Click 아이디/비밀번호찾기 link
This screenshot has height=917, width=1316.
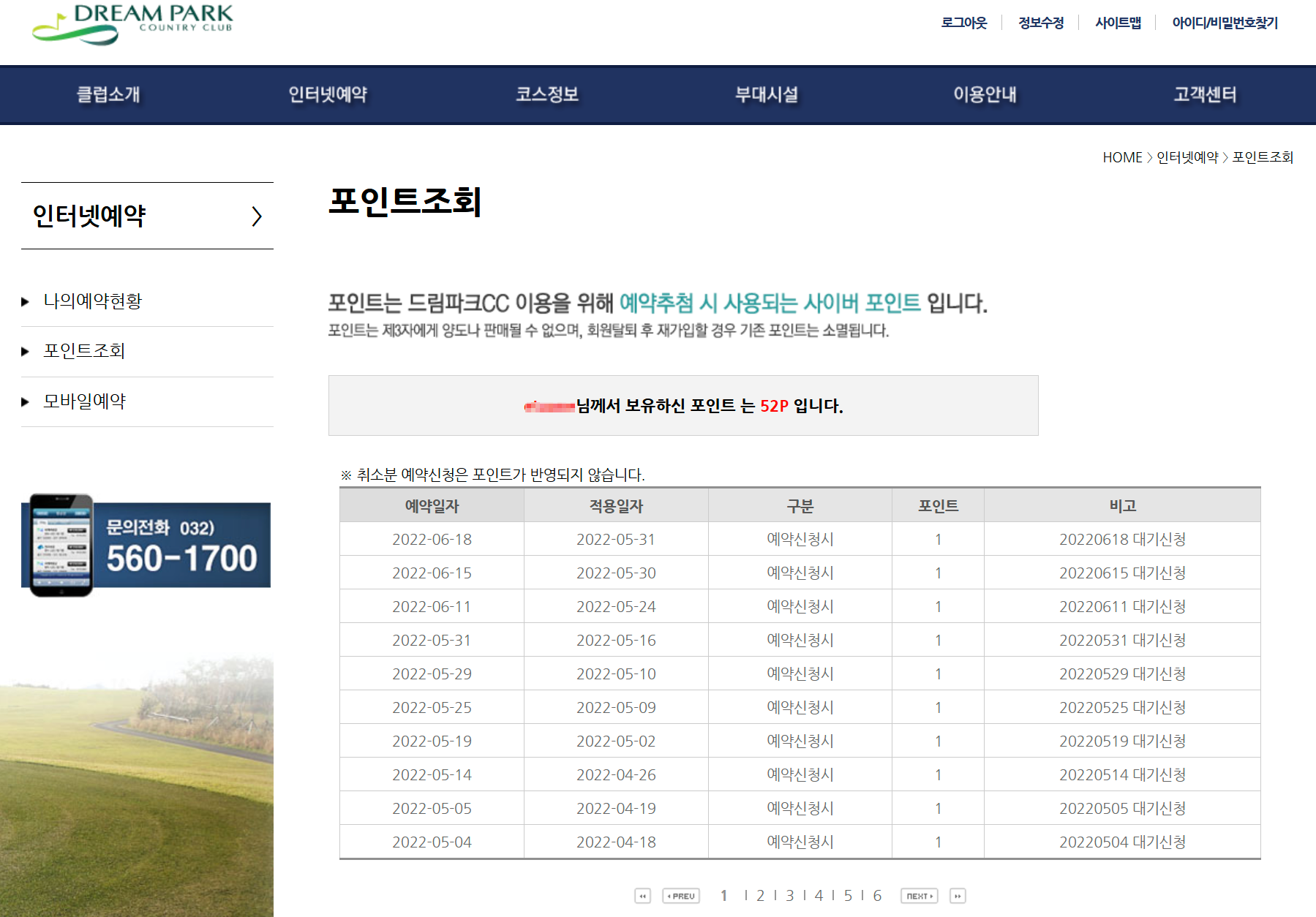click(x=1225, y=23)
